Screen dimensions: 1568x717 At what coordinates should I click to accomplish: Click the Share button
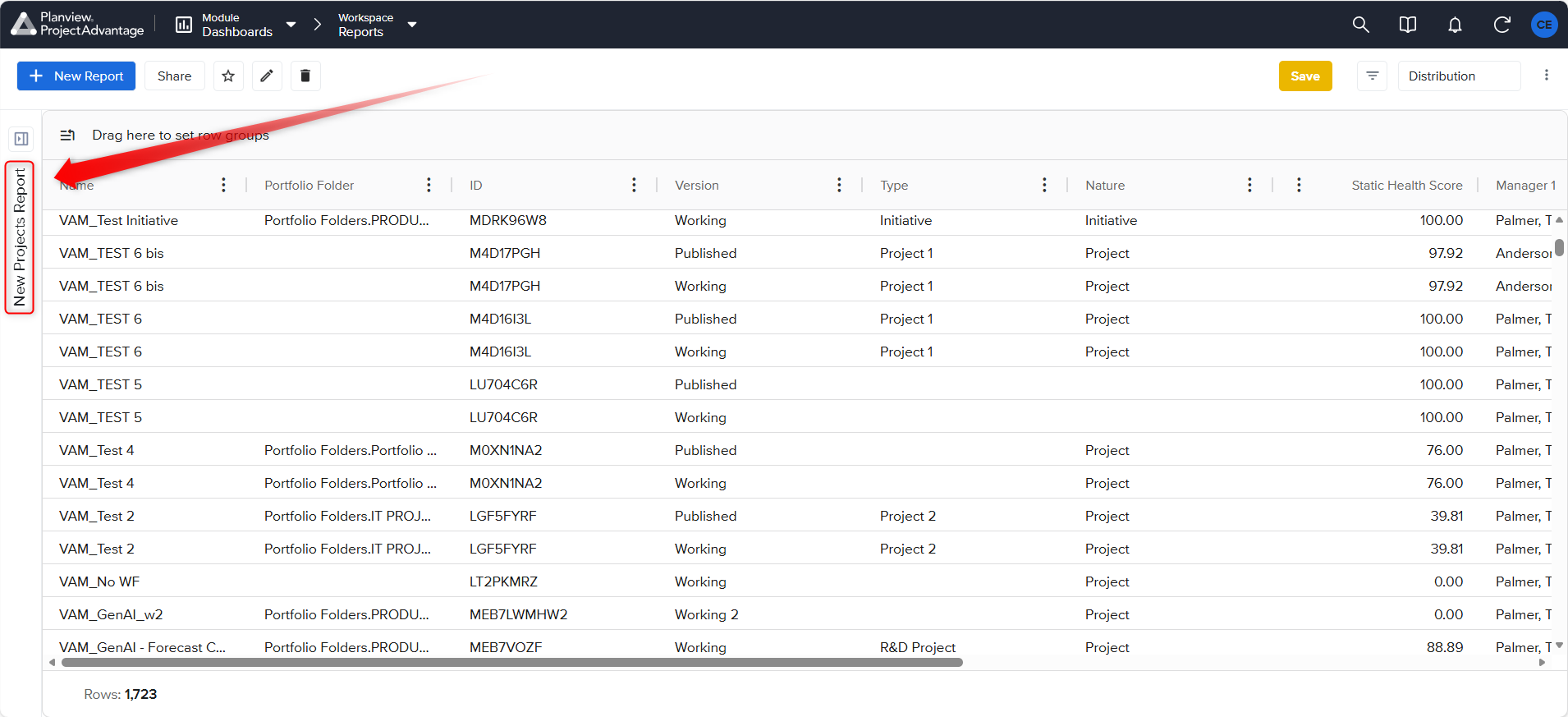coord(174,76)
